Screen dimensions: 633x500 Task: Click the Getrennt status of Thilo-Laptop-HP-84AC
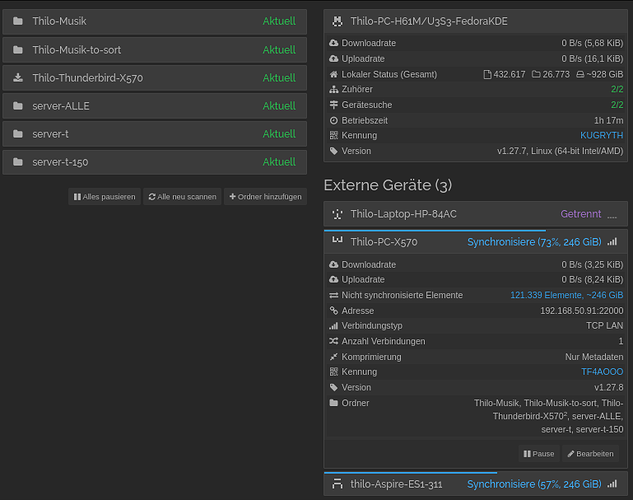[x=581, y=214]
